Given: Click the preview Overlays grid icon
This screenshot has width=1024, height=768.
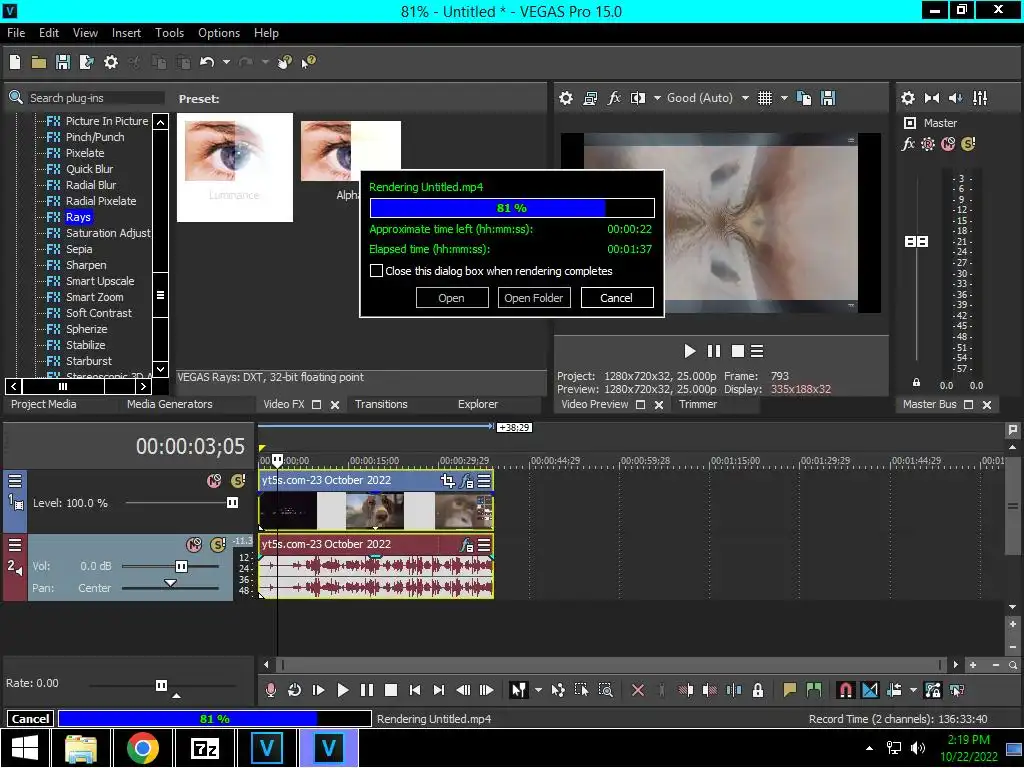Looking at the screenshot, I should (x=765, y=98).
